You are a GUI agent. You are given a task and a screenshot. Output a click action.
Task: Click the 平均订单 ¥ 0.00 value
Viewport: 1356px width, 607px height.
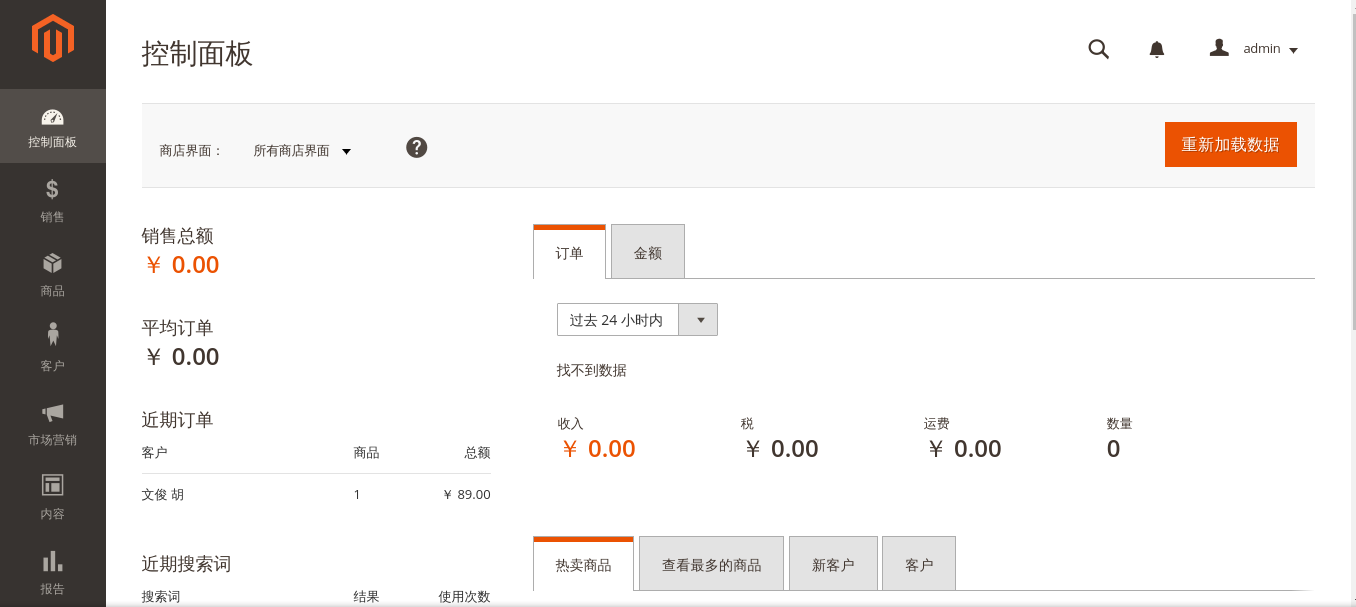pyautogui.click(x=182, y=357)
